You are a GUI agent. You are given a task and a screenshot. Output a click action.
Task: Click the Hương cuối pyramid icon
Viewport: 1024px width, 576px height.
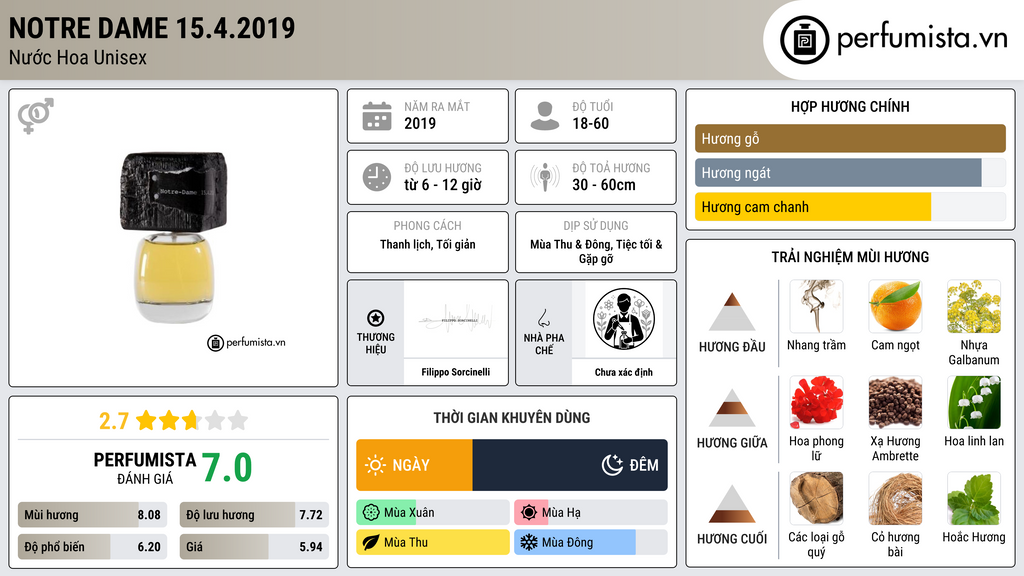pos(732,504)
